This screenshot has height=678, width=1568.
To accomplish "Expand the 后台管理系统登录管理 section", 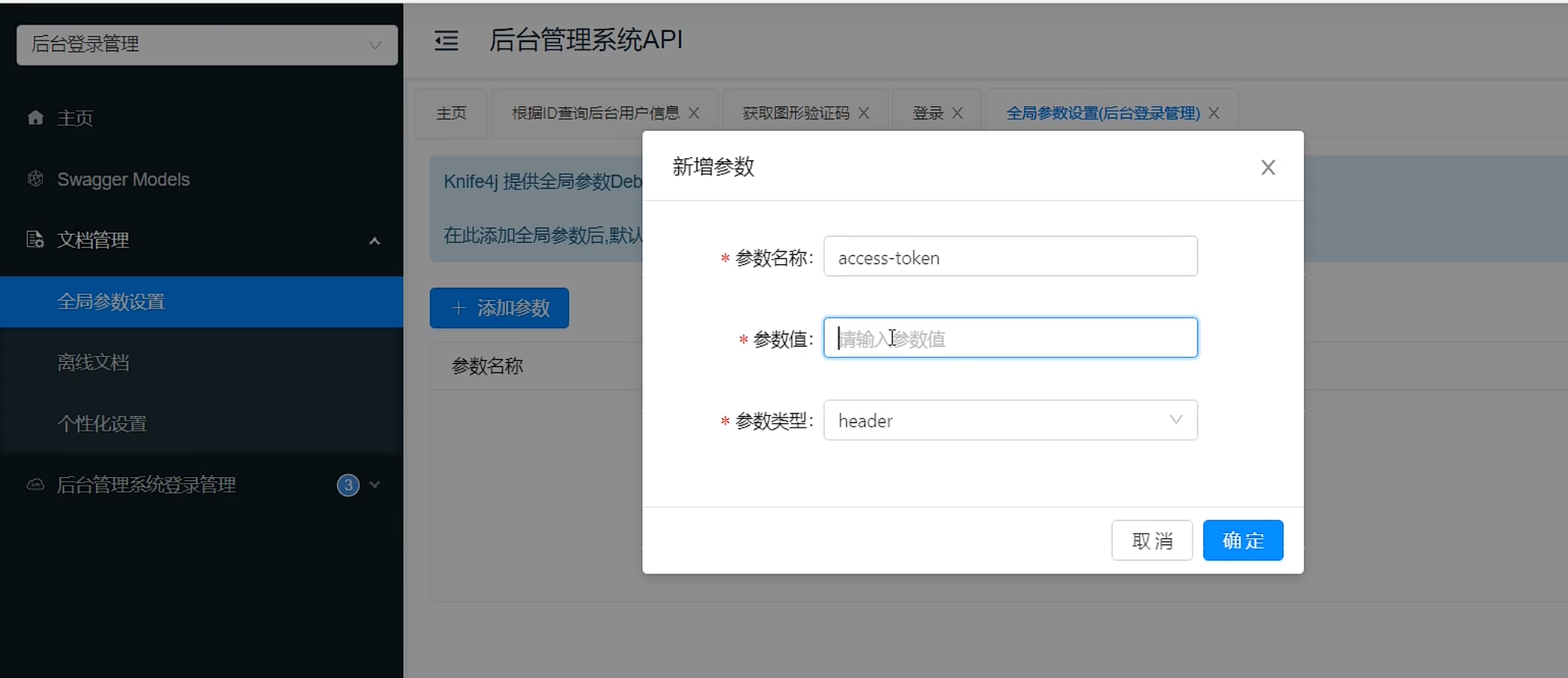I will click(x=375, y=485).
